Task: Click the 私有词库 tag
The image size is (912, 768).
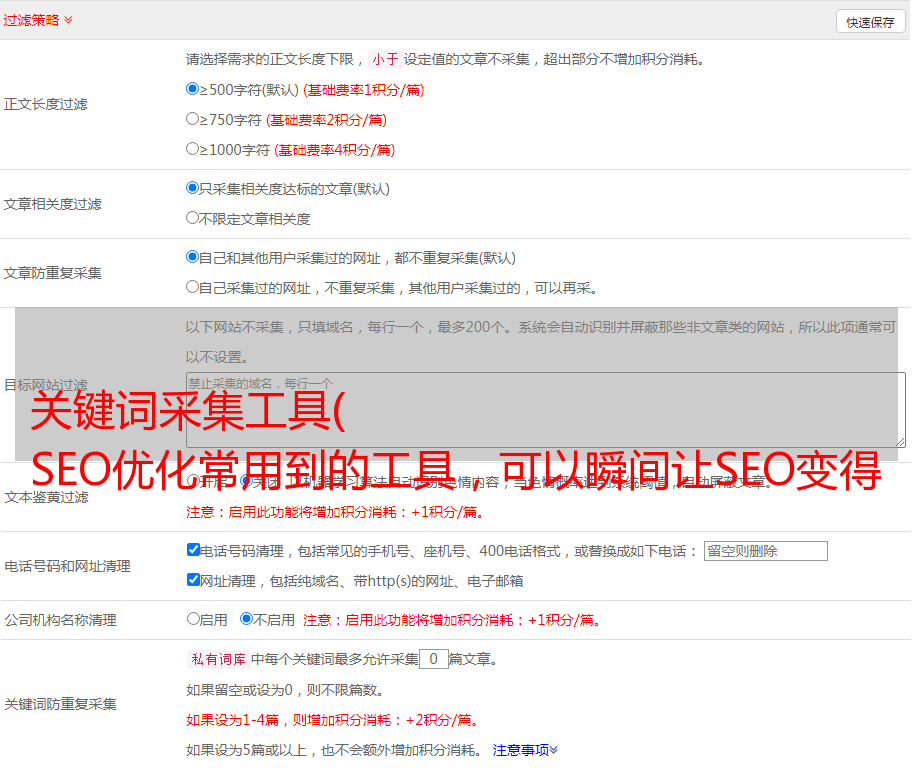Action: (x=216, y=659)
